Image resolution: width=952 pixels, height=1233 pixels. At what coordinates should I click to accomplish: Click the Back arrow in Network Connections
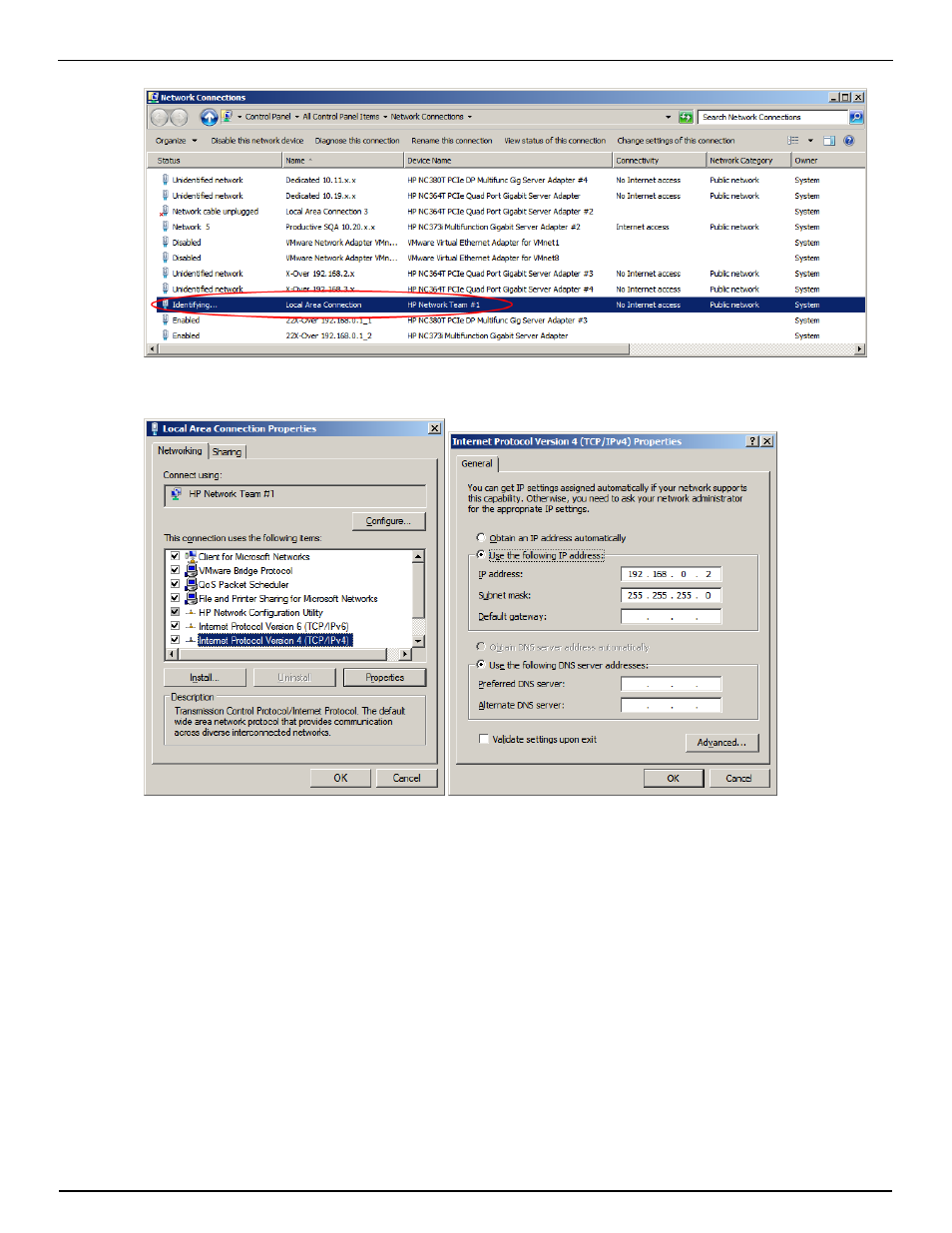point(160,118)
